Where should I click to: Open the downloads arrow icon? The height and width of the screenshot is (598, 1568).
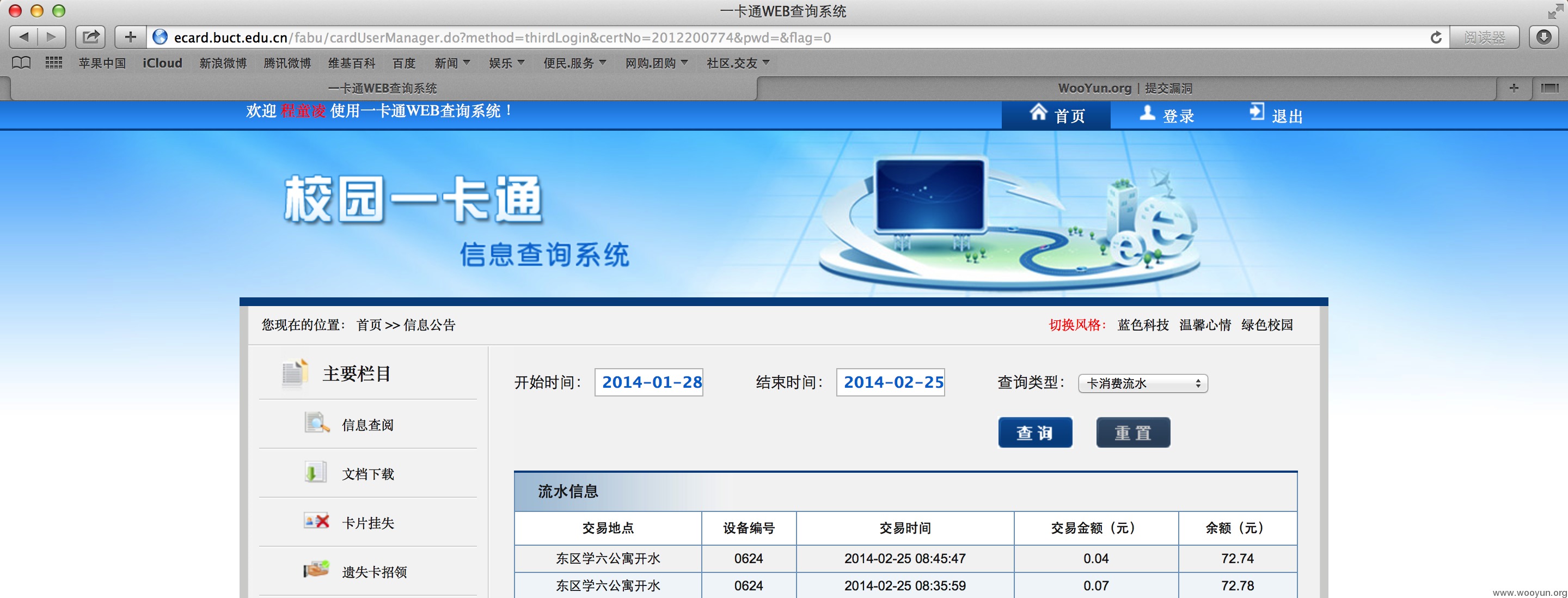[x=1543, y=37]
